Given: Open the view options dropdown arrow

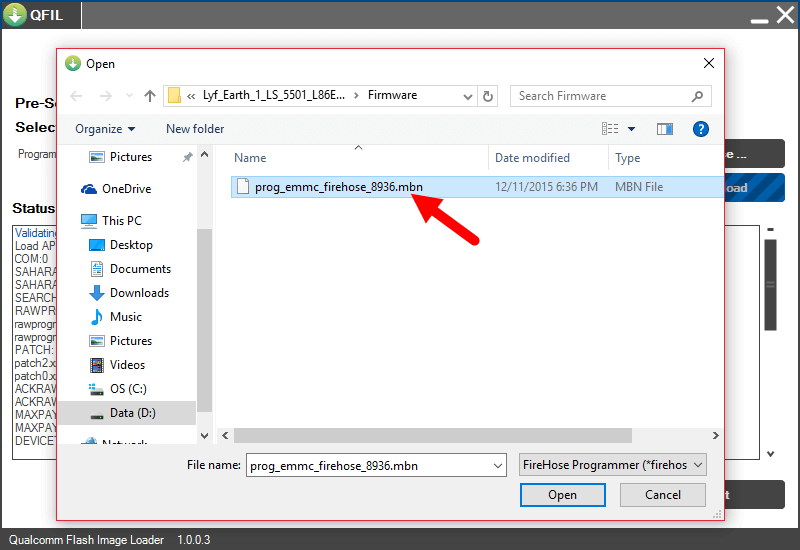Looking at the screenshot, I should 631,129.
